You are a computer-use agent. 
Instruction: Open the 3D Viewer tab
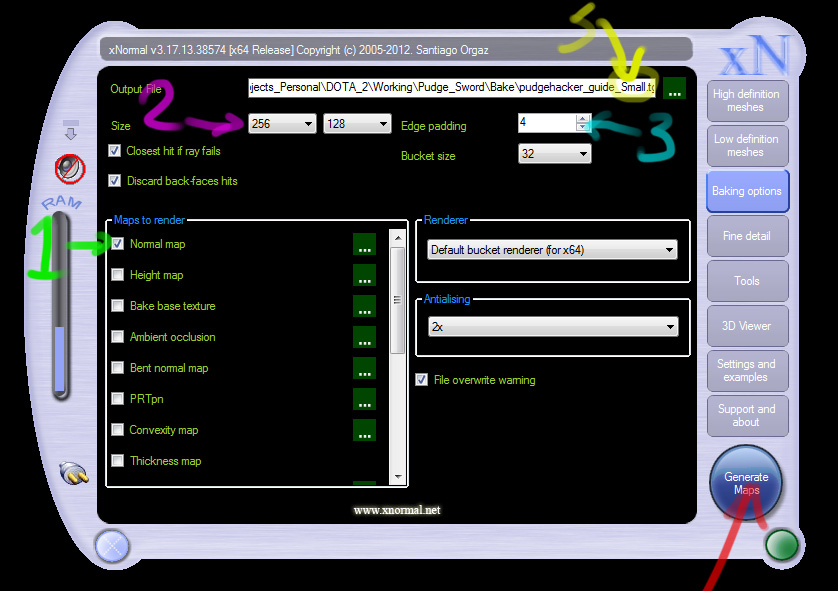[747, 325]
